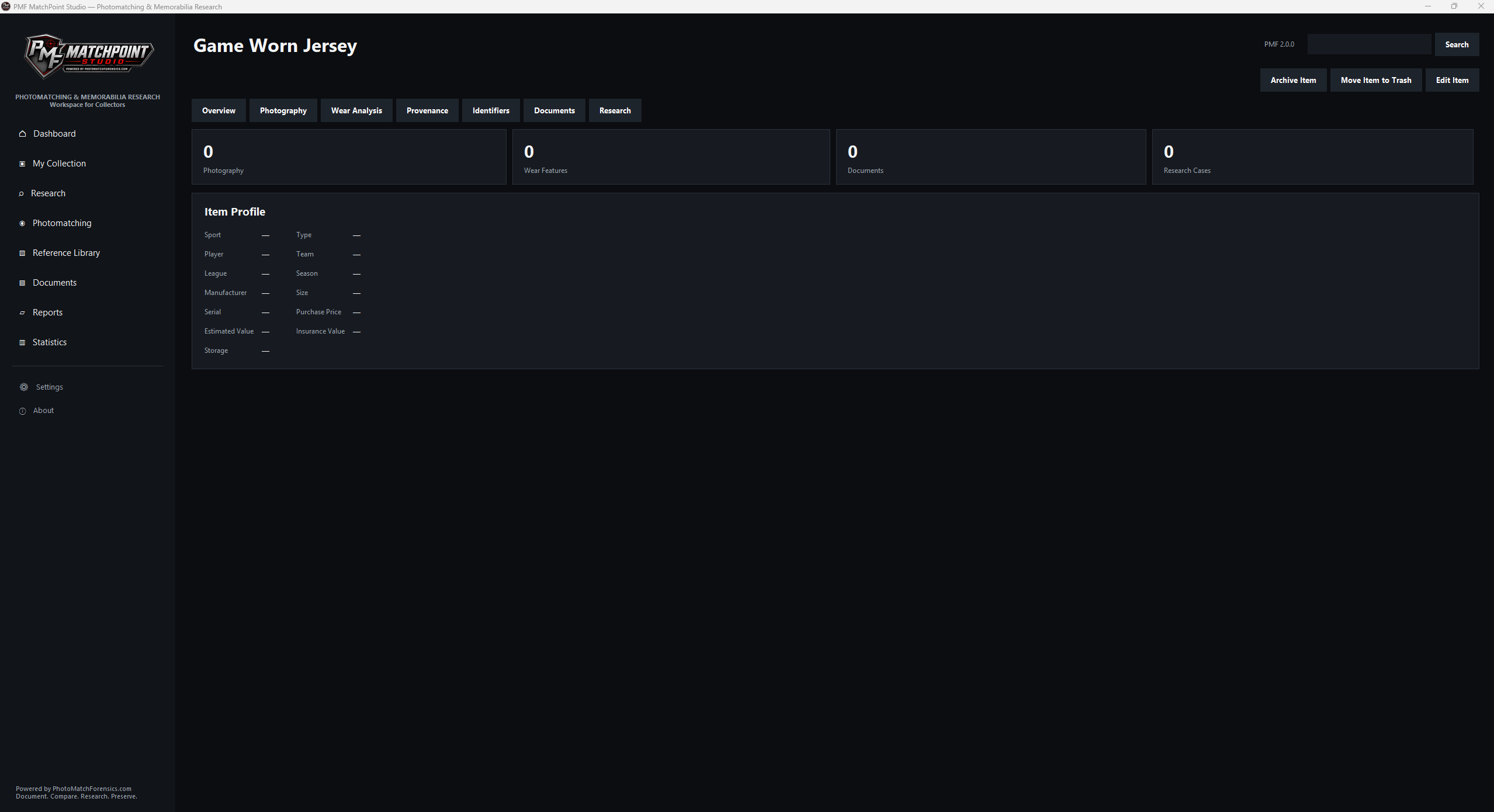Click the About info icon
The height and width of the screenshot is (812, 1494).
23,411
